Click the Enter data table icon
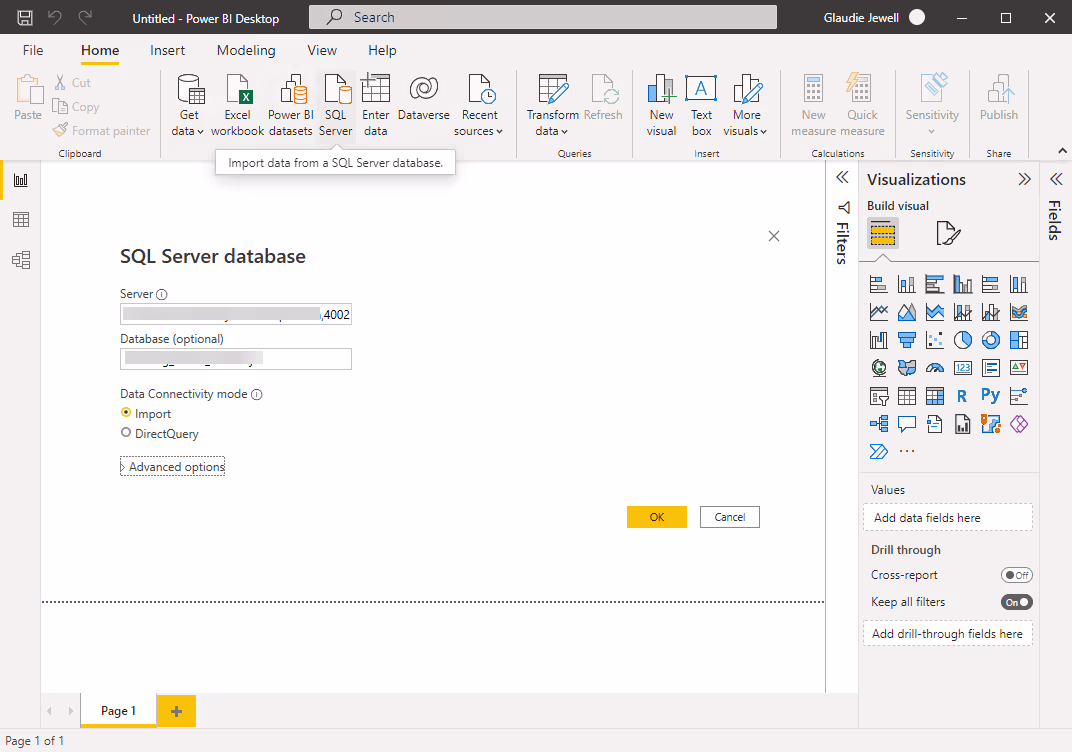Image resolution: width=1072 pixels, height=752 pixels. tap(376, 106)
